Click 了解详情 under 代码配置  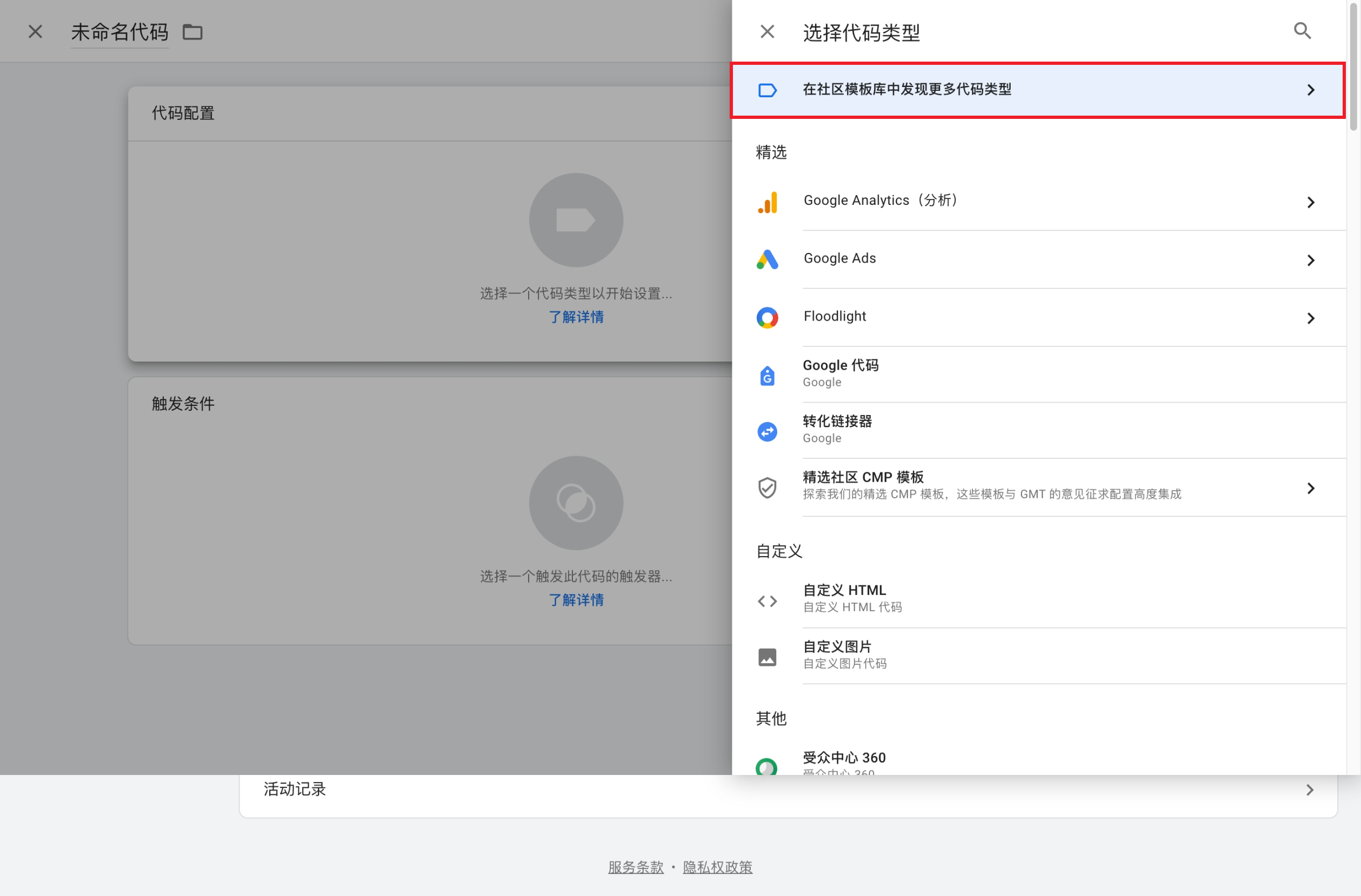click(x=576, y=317)
